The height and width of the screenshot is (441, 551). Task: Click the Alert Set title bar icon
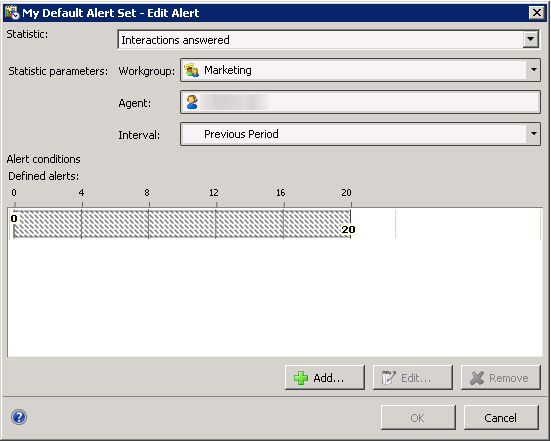pyautogui.click(x=12, y=12)
